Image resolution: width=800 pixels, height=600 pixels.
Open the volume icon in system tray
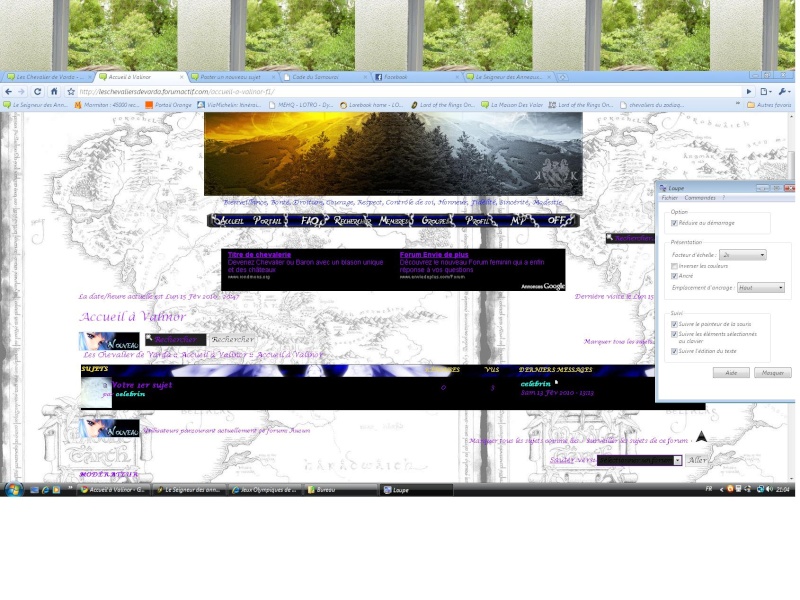tap(769, 489)
